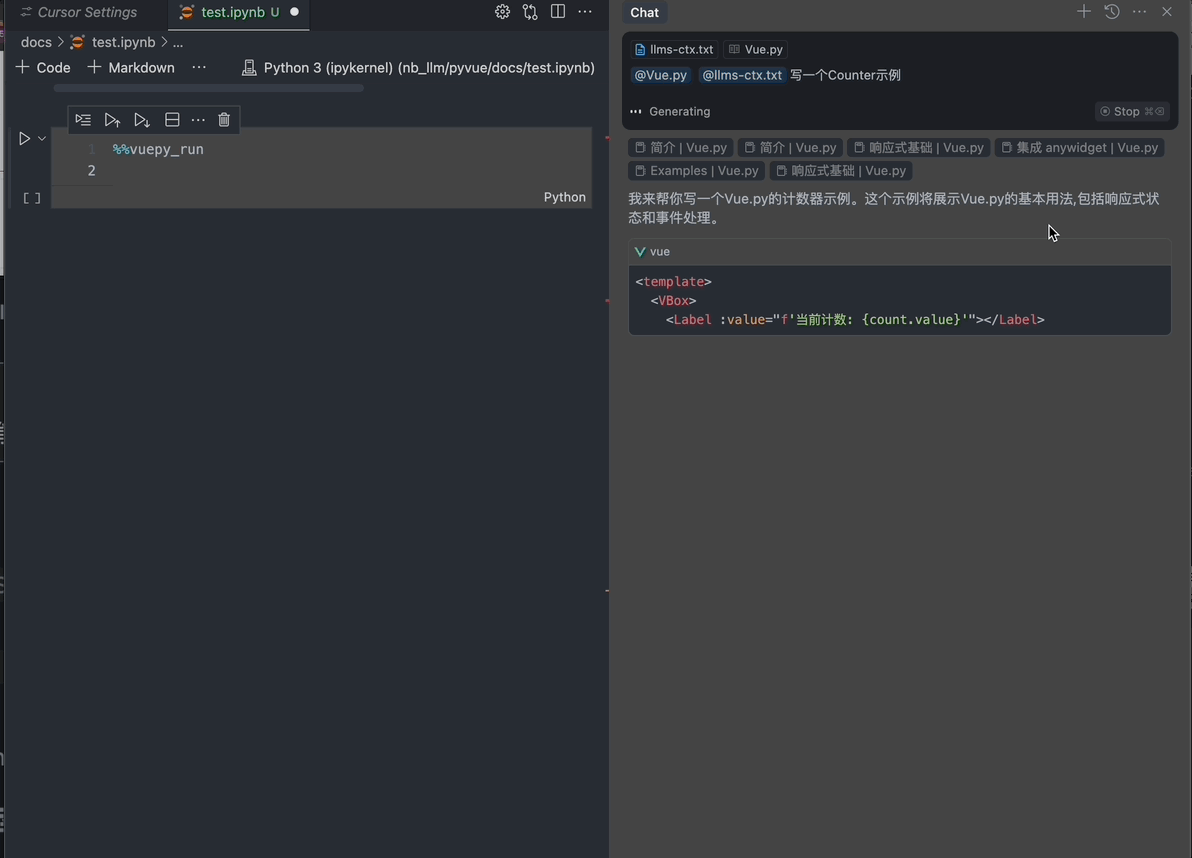The height and width of the screenshot is (858, 1192).
Task: Click the source control sync icon in toolbar
Action: 530,11
